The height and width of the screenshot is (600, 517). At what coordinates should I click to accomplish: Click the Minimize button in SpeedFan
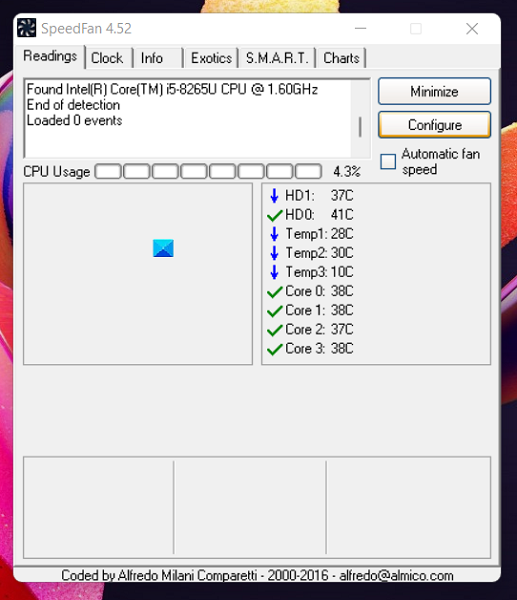(x=434, y=91)
